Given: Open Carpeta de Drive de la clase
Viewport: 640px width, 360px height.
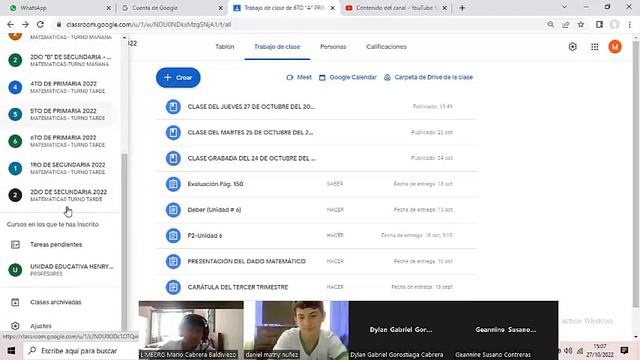Looking at the screenshot, I should pyautogui.click(x=428, y=77).
